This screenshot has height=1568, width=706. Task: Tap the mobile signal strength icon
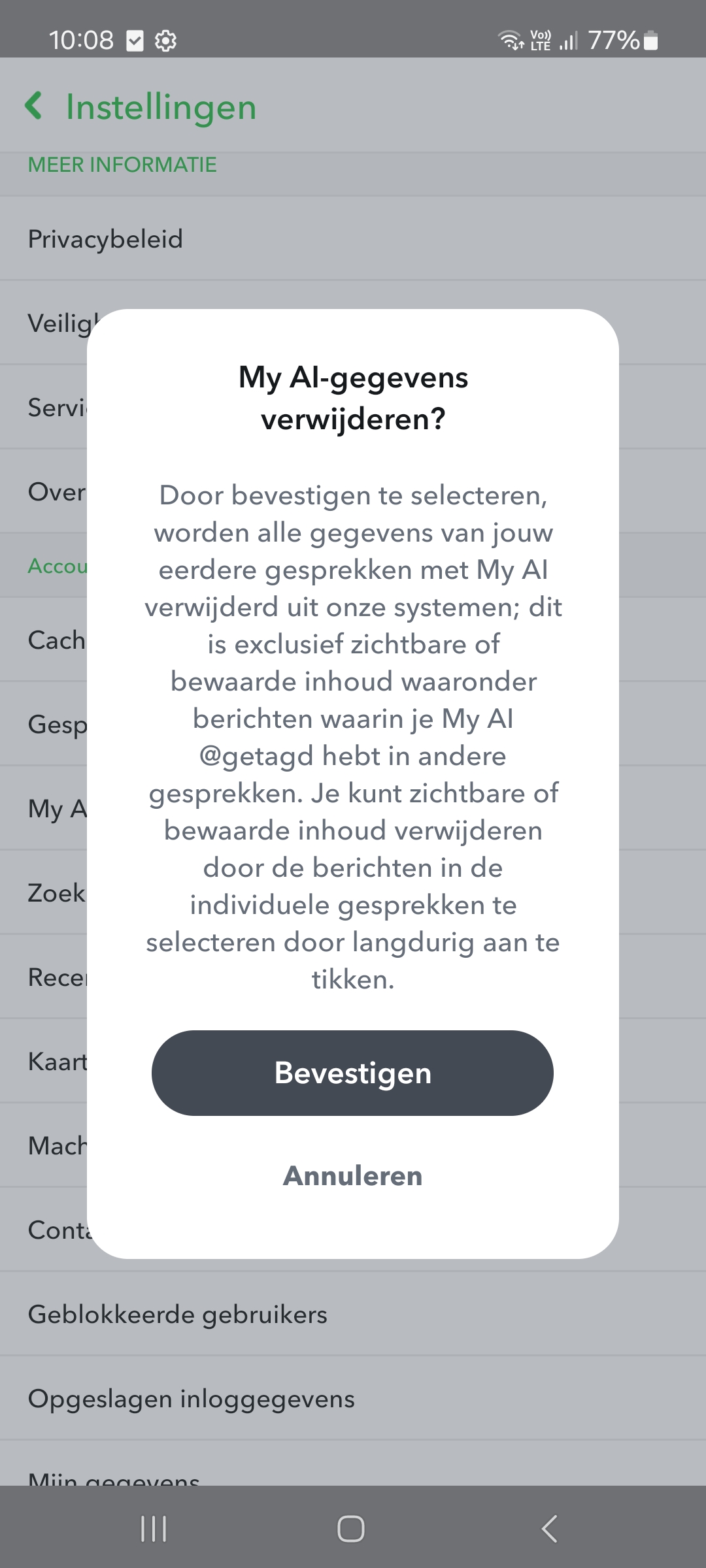click(569, 41)
